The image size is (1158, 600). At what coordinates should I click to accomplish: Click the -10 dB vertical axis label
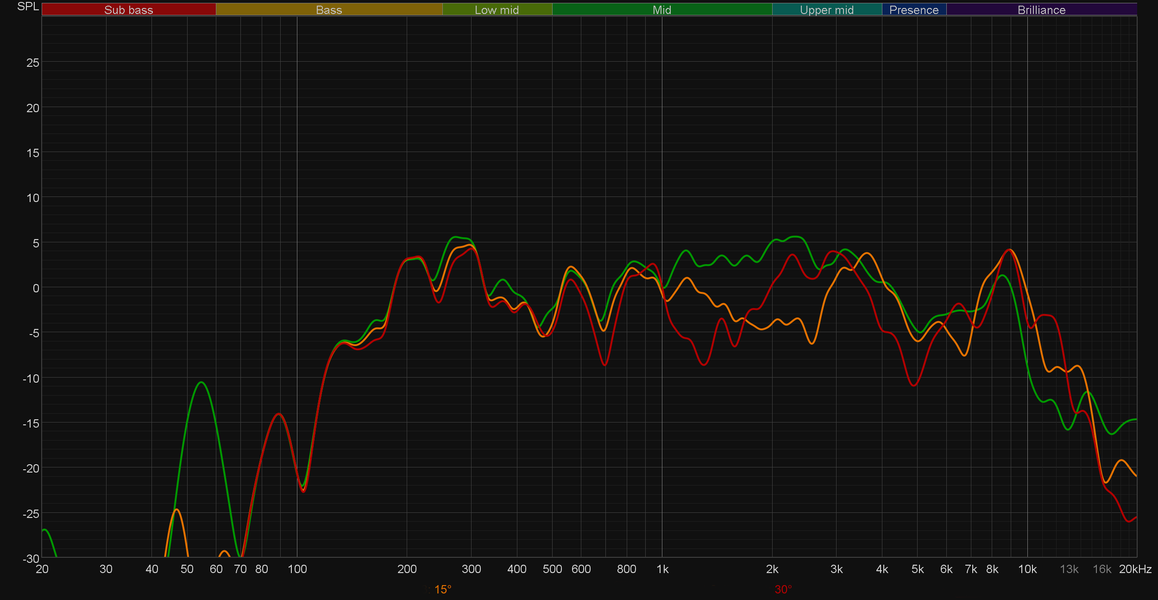(x=31, y=378)
